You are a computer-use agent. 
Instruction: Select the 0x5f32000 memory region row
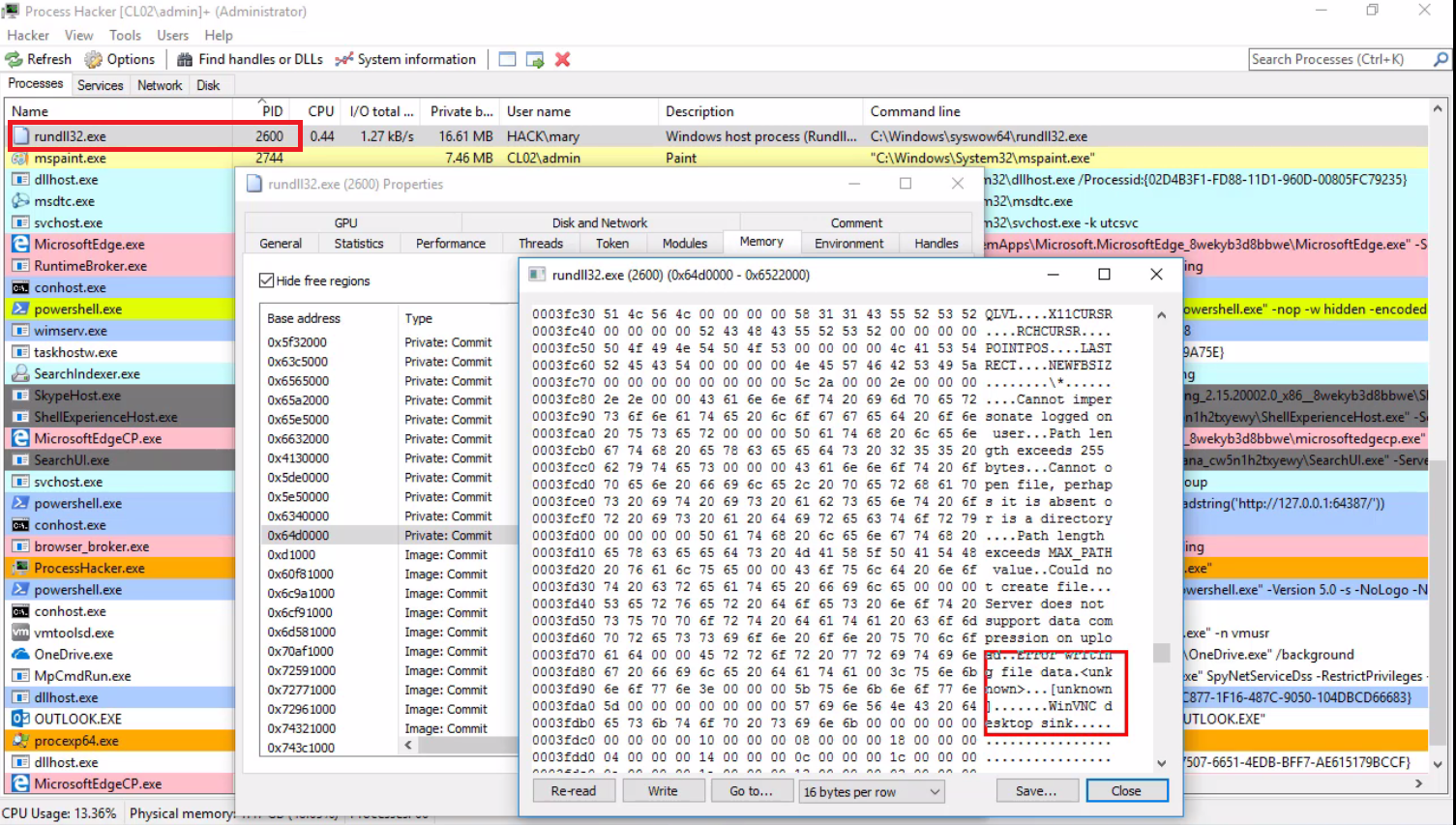point(391,342)
